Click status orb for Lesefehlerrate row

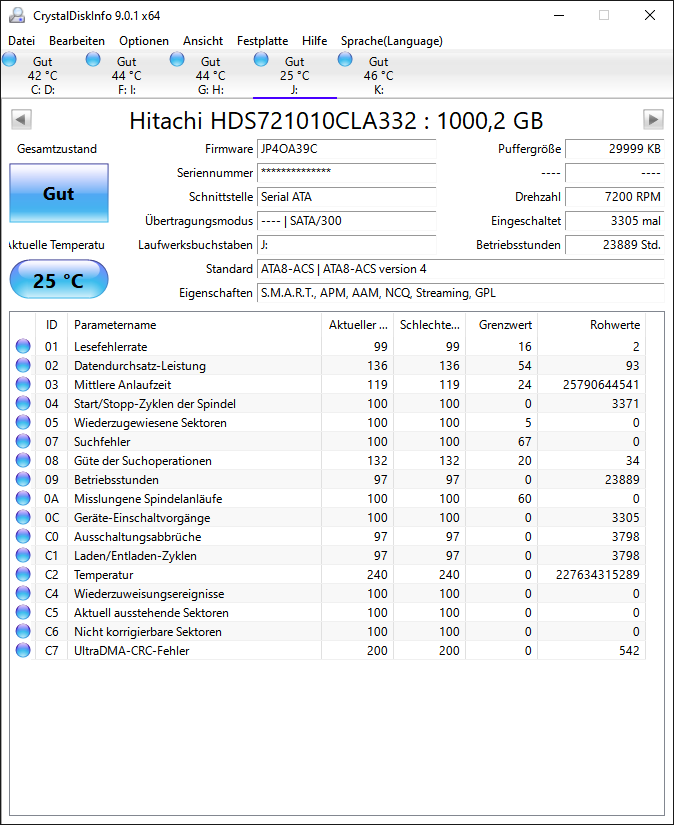[x=23, y=346]
